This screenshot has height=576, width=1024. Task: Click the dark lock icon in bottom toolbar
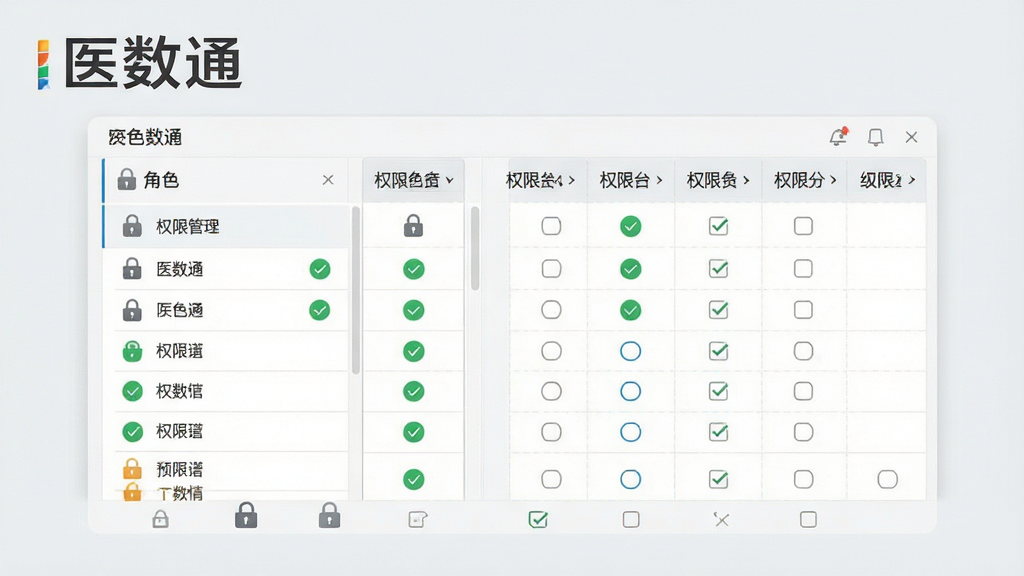coord(246,515)
